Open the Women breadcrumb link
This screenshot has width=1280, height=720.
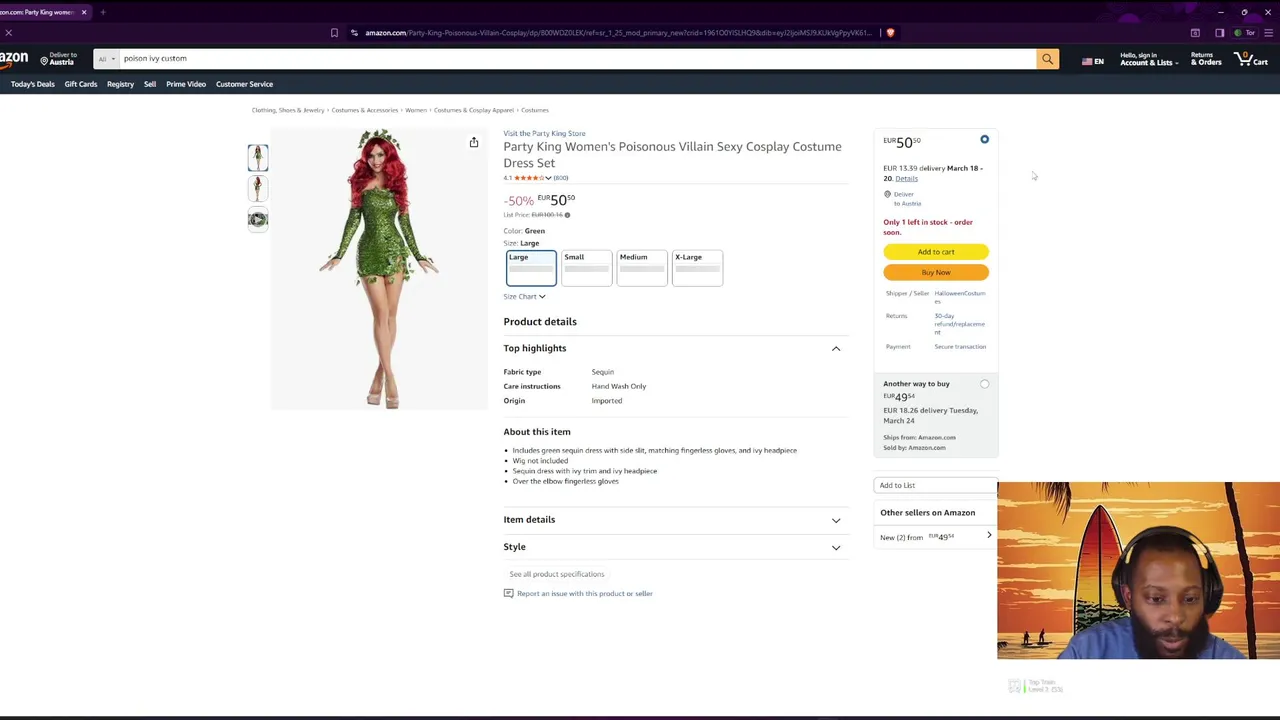(x=415, y=110)
